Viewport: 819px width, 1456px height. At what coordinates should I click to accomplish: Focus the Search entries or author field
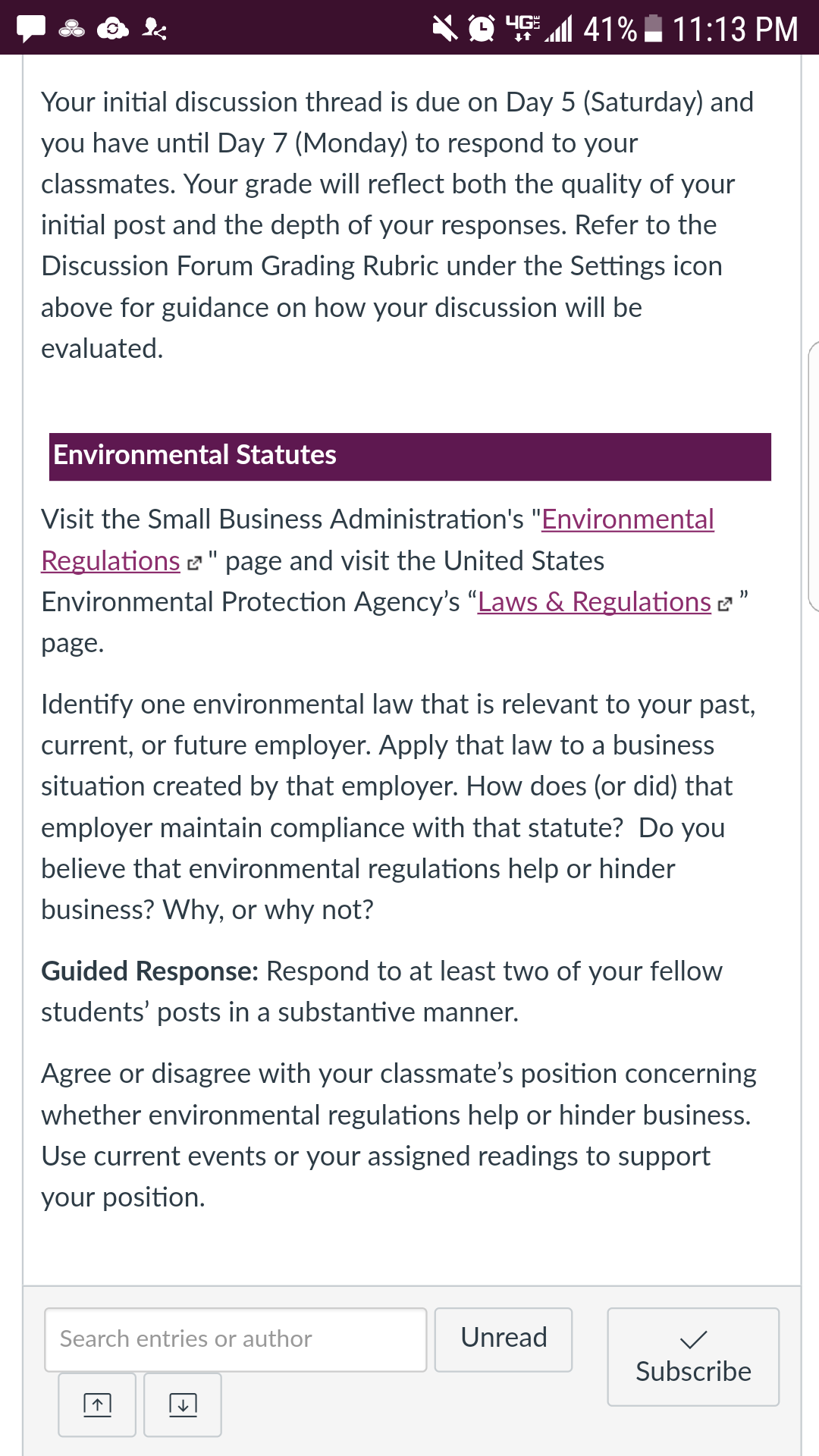(x=236, y=1339)
